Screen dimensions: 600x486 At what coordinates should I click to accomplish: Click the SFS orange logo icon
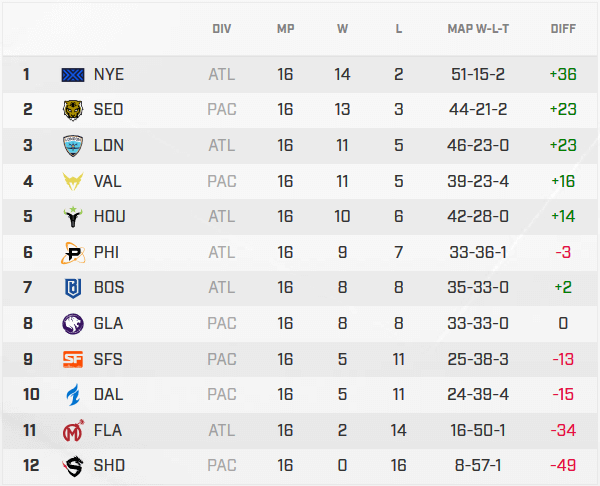pos(74,359)
